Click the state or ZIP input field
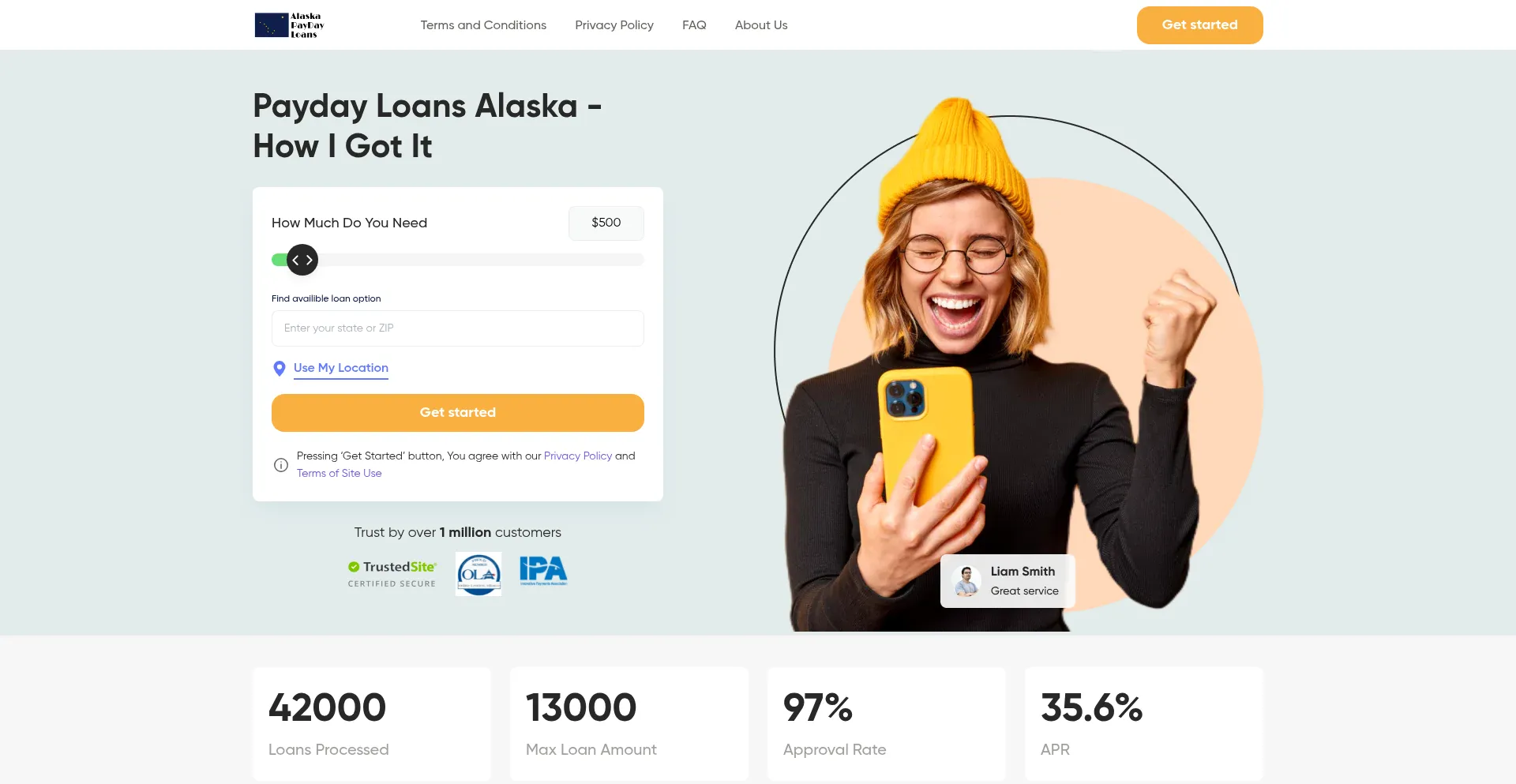1516x784 pixels. click(x=458, y=328)
